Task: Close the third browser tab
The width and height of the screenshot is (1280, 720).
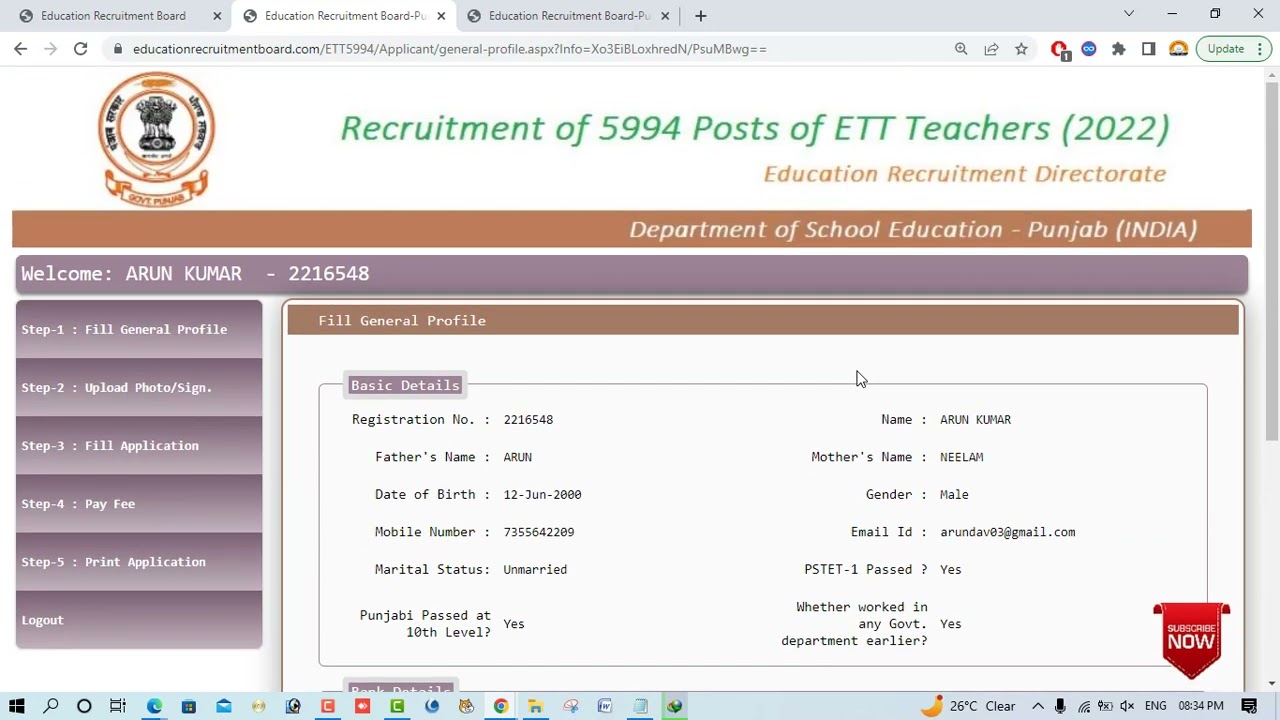Action: pyautogui.click(x=665, y=16)
